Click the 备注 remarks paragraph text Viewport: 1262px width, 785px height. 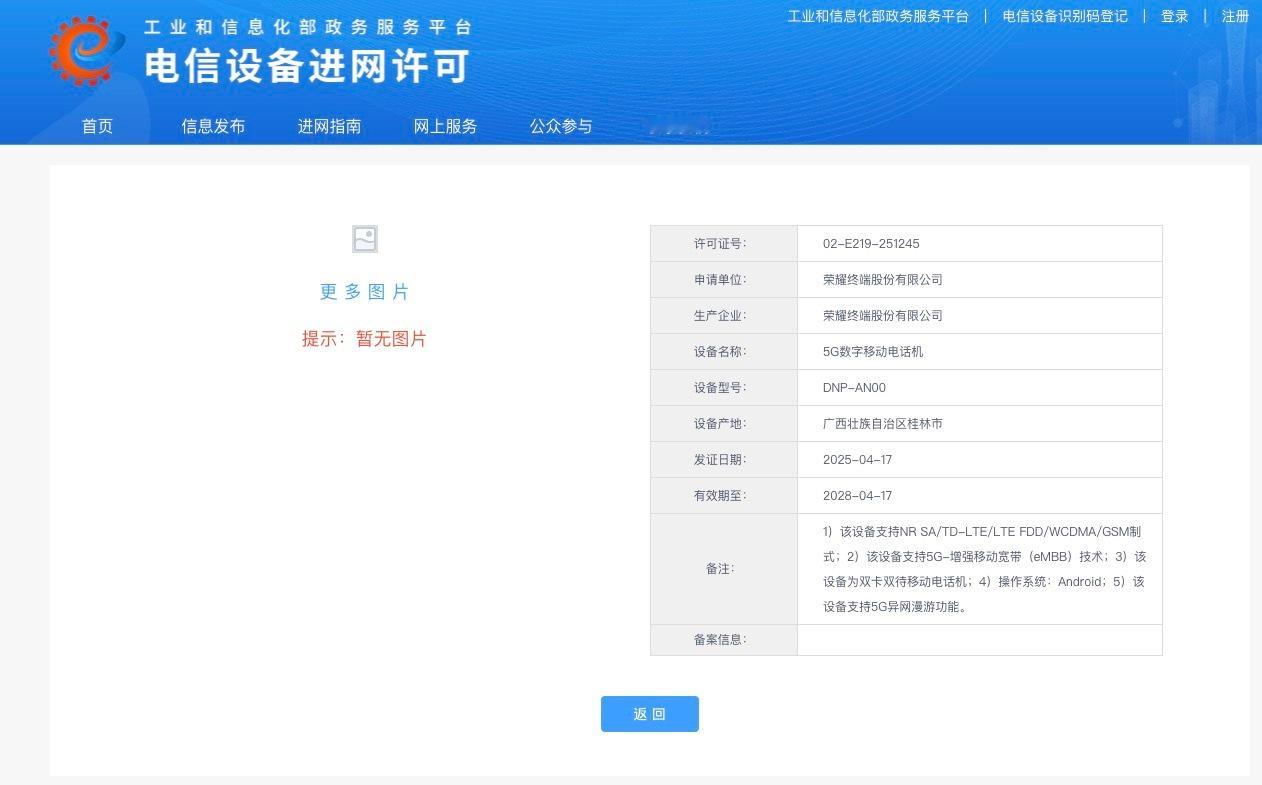tap(984, 569)
